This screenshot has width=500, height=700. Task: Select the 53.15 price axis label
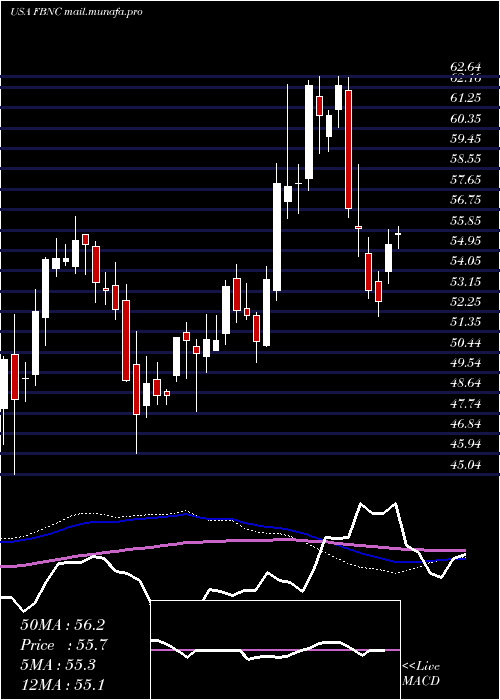click(x=466, y=282)
